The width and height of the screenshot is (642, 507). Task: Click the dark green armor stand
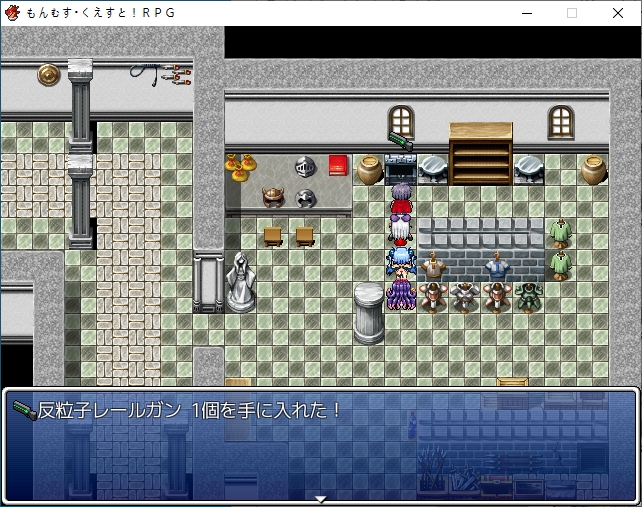[529, 298]
